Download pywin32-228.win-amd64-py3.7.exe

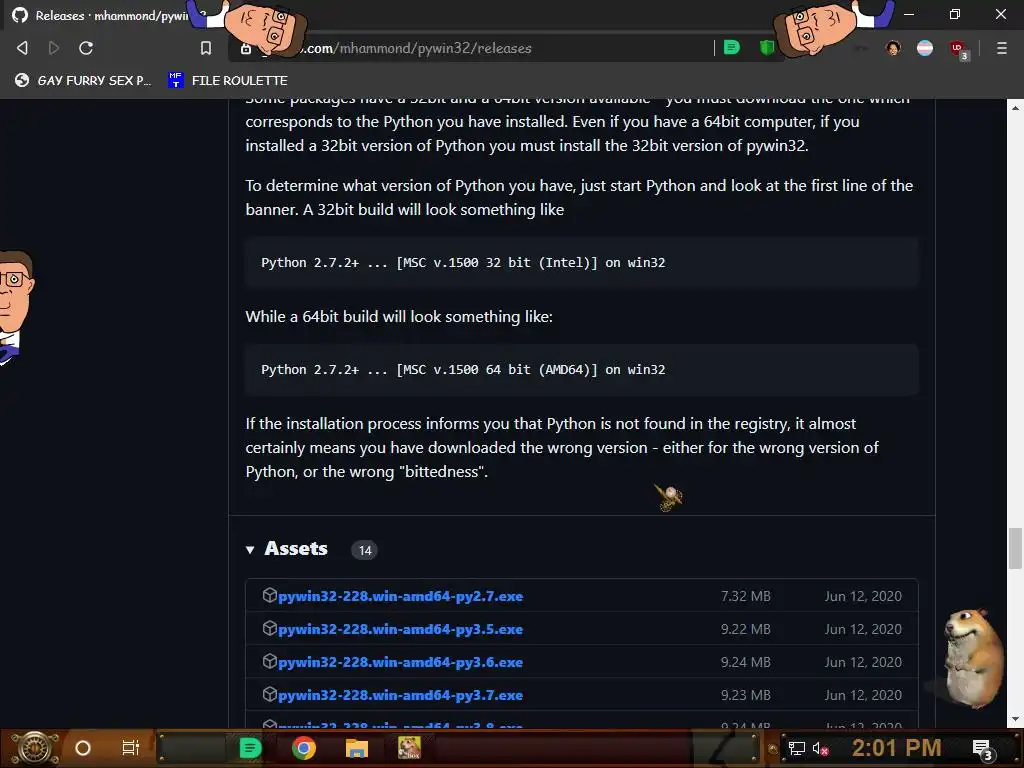pyautogui.click(x=400, y=695)
